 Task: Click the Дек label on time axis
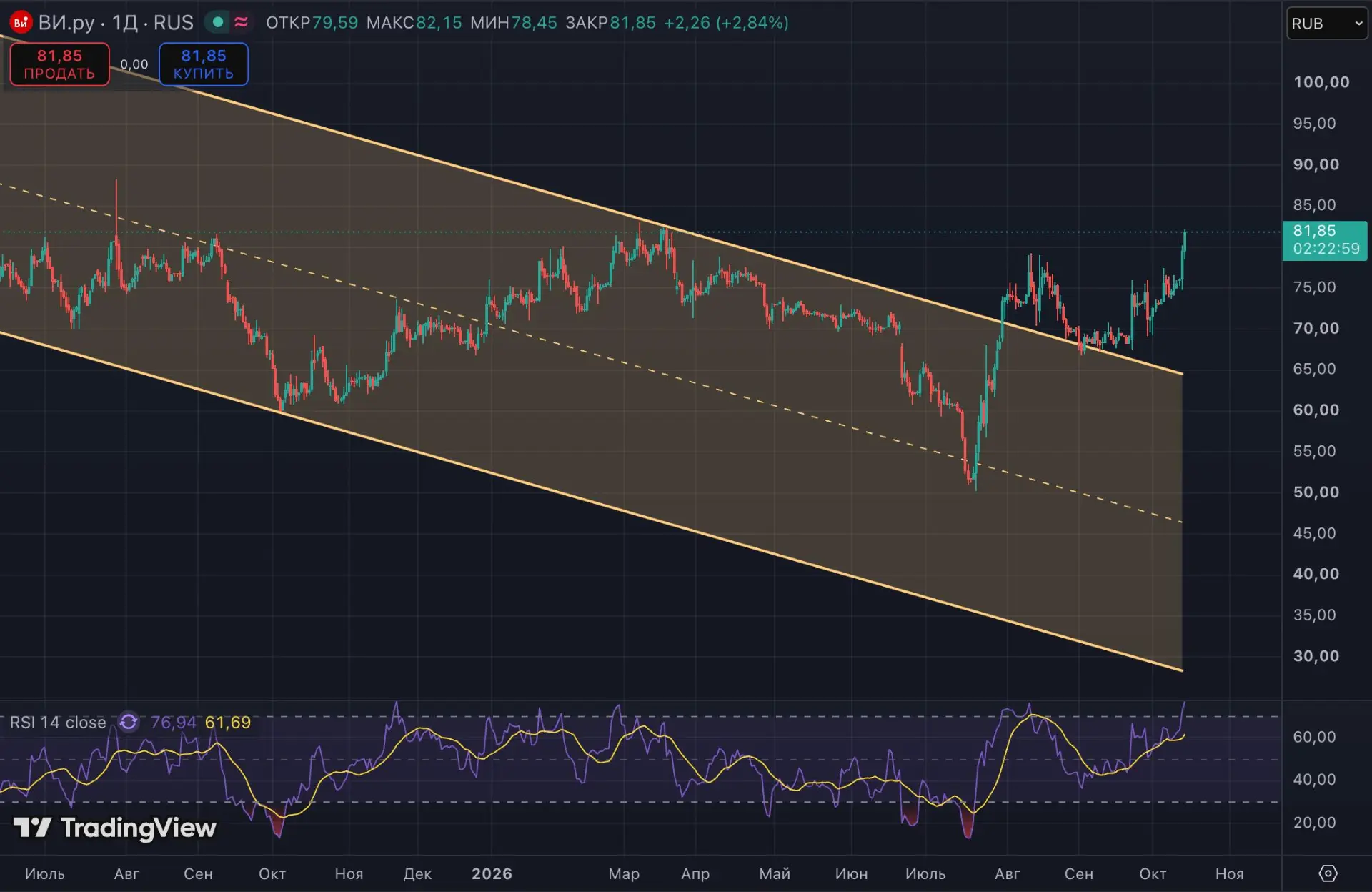pos(417,873)
